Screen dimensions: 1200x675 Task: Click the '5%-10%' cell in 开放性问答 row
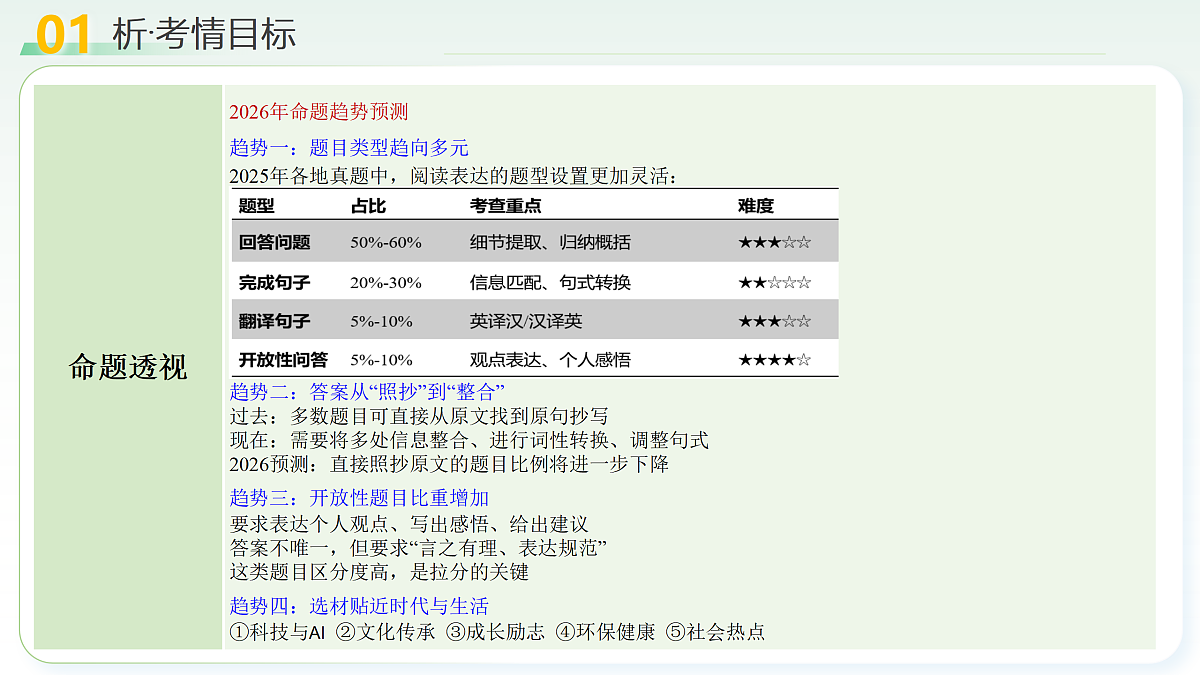(381, 359)
